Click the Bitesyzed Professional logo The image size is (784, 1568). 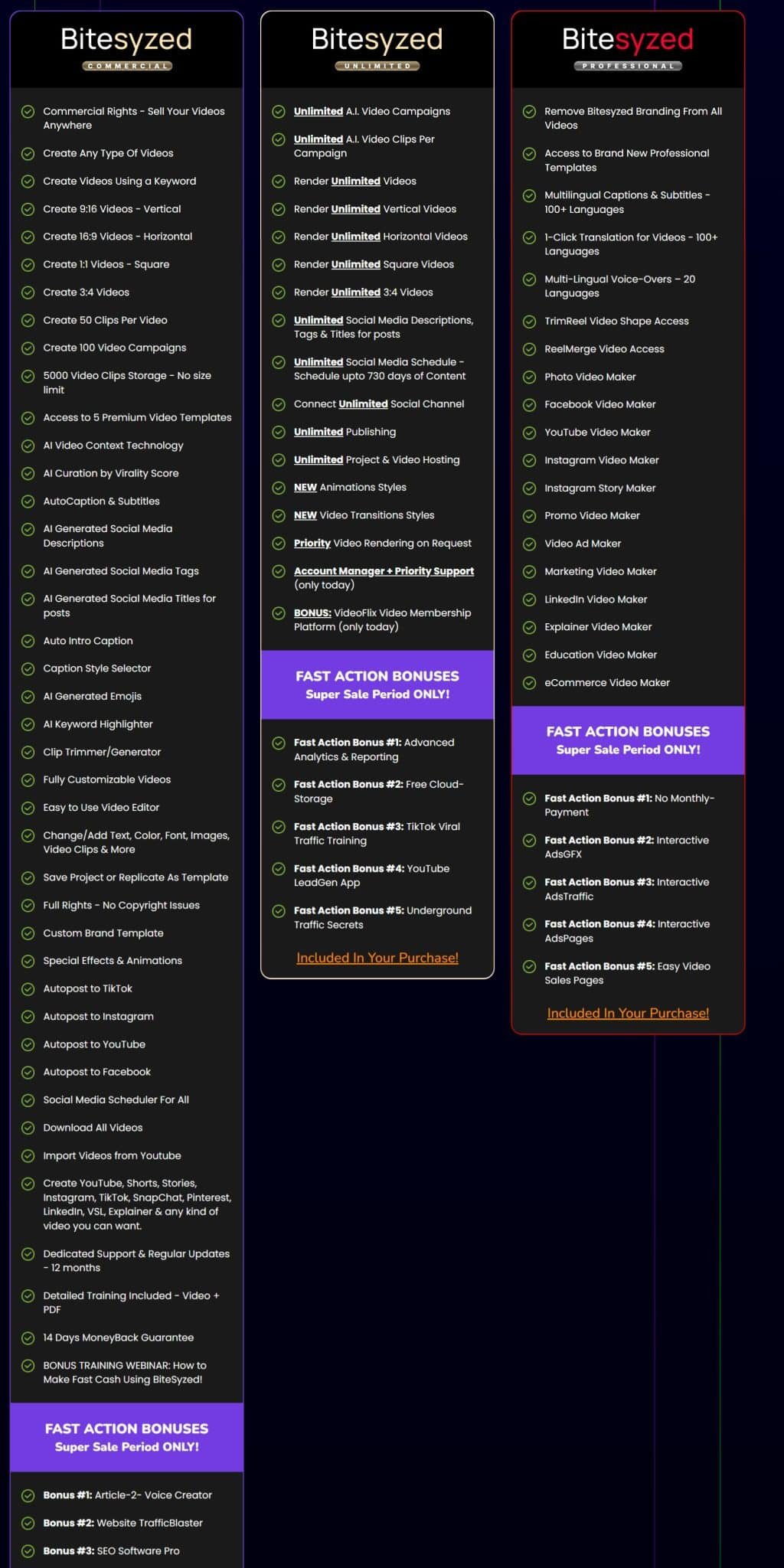click(628, 47)
